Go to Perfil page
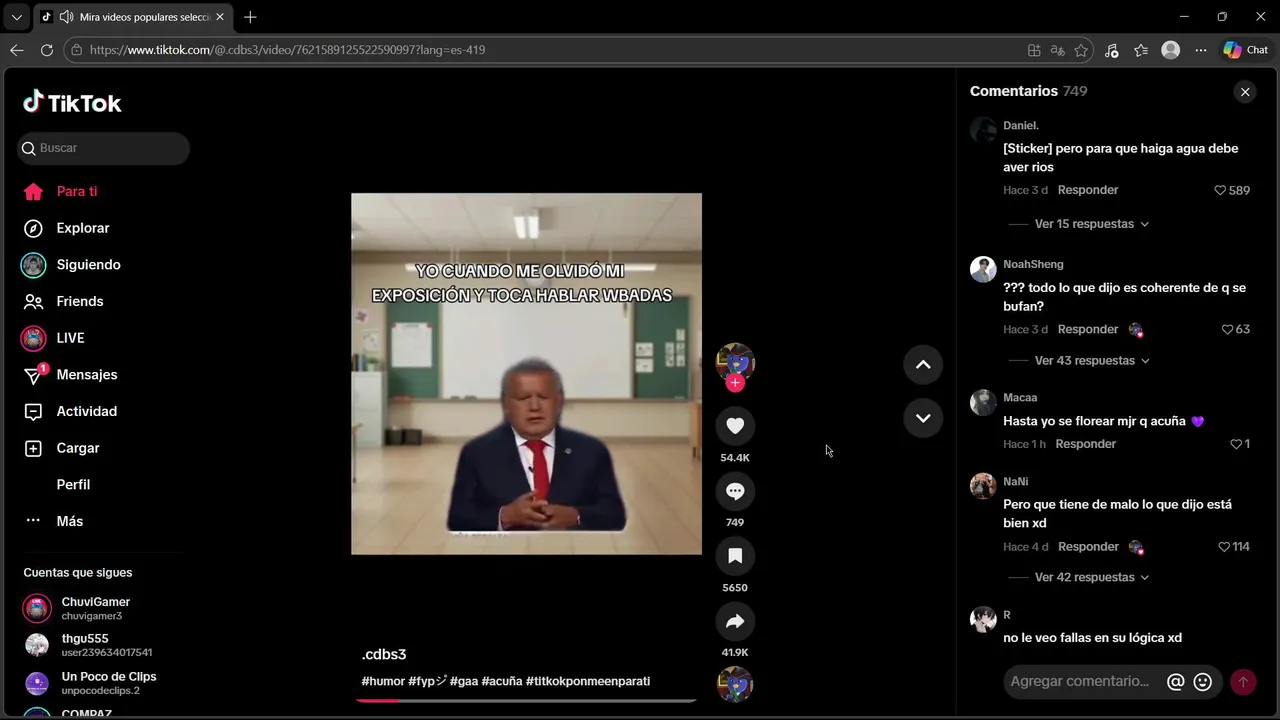 pos(73,485)
